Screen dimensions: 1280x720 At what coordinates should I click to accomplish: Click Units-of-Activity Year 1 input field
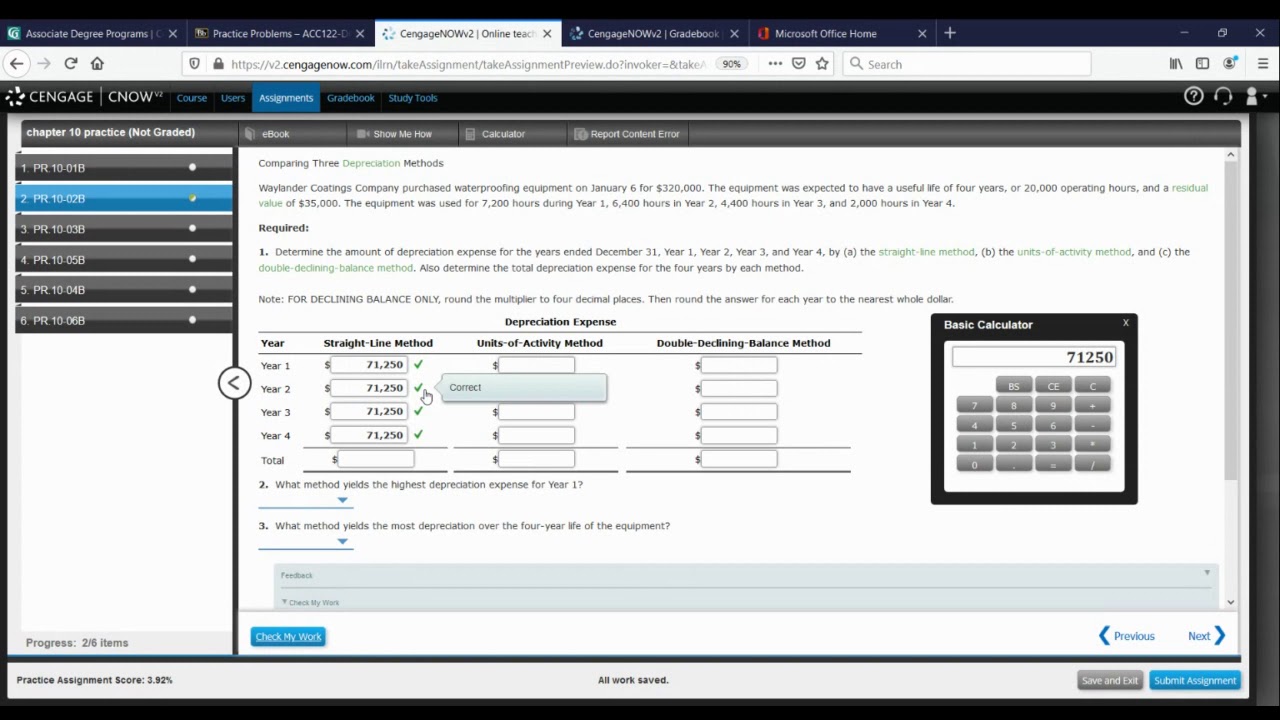point(536,365)
